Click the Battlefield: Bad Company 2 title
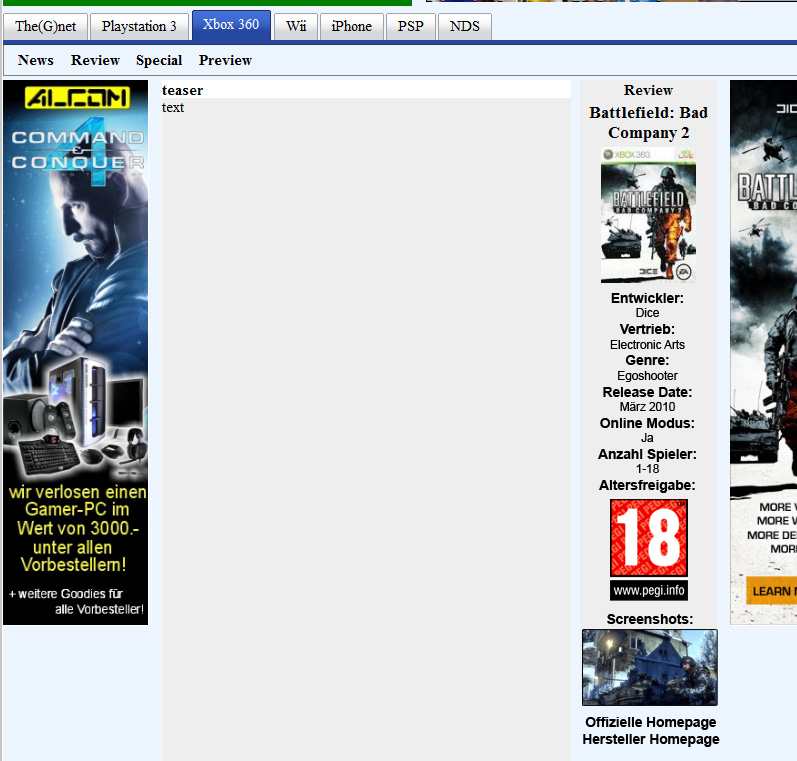797x761 pixels. click(648, 122)
